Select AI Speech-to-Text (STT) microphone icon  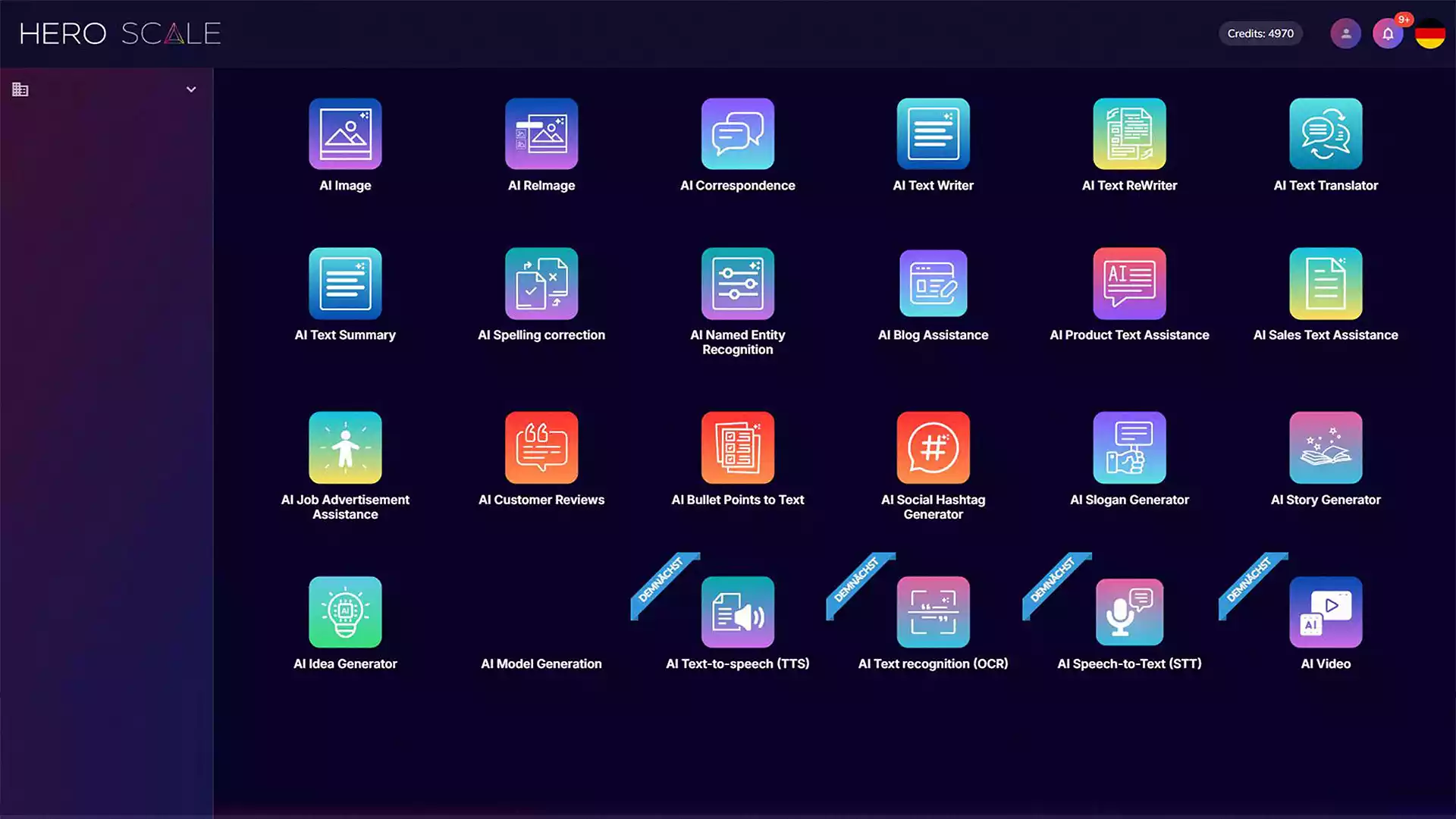[1130, 612]
